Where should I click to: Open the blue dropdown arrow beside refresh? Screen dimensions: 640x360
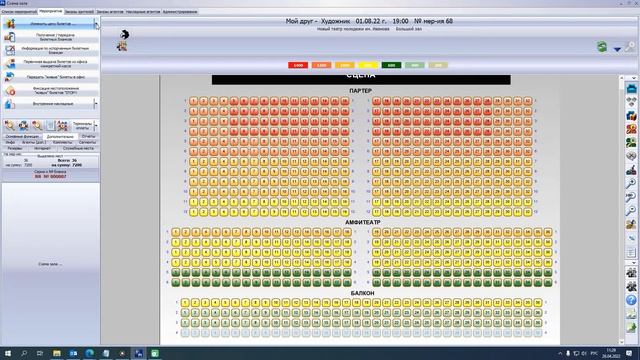pos(617,49)
